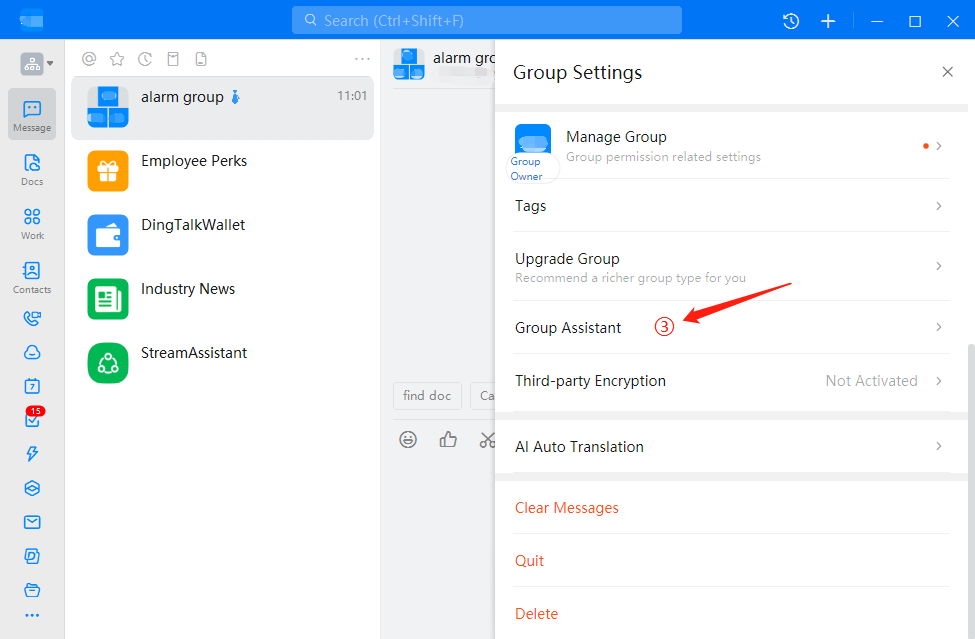Open the Work apps grid icon
This screenshot has height=639, width=975.
coord(32,223)
